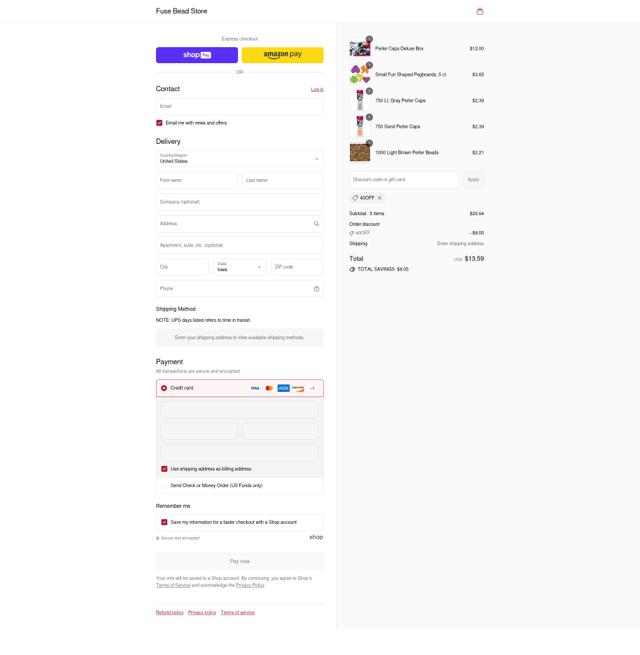Click the Discover card icon

tap(298, 388)
